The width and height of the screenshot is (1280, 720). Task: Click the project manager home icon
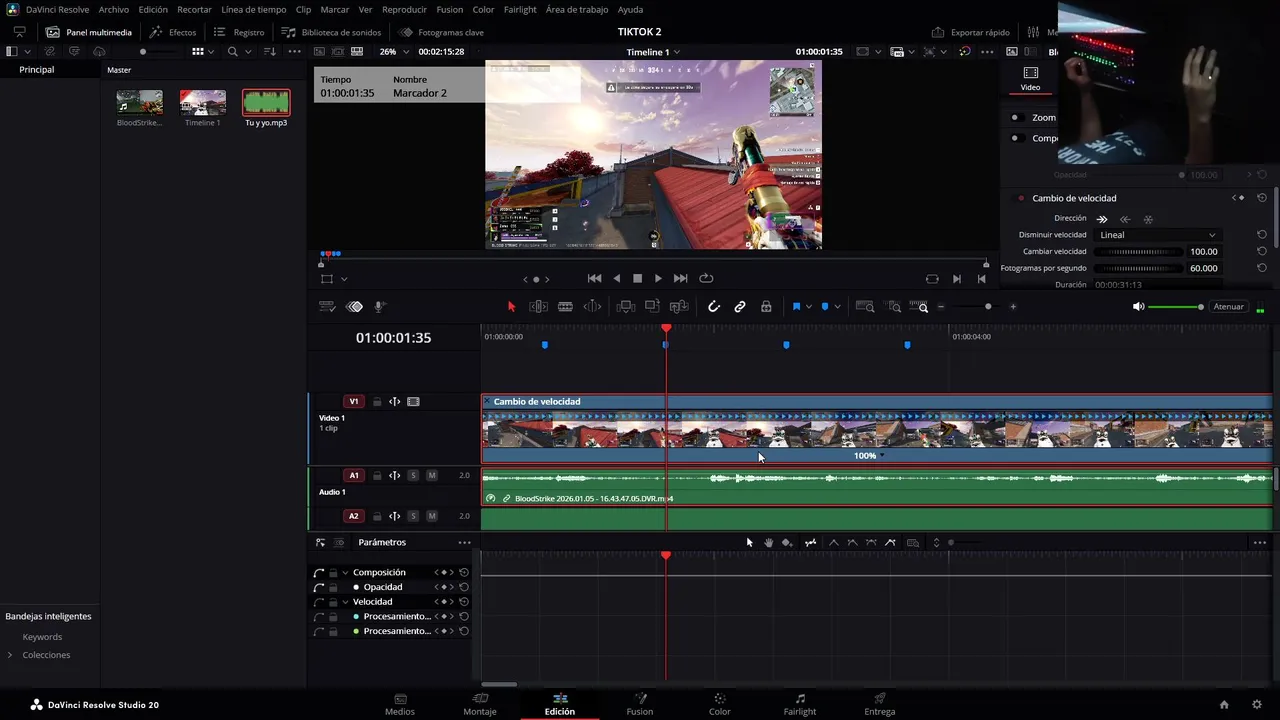1224,705
